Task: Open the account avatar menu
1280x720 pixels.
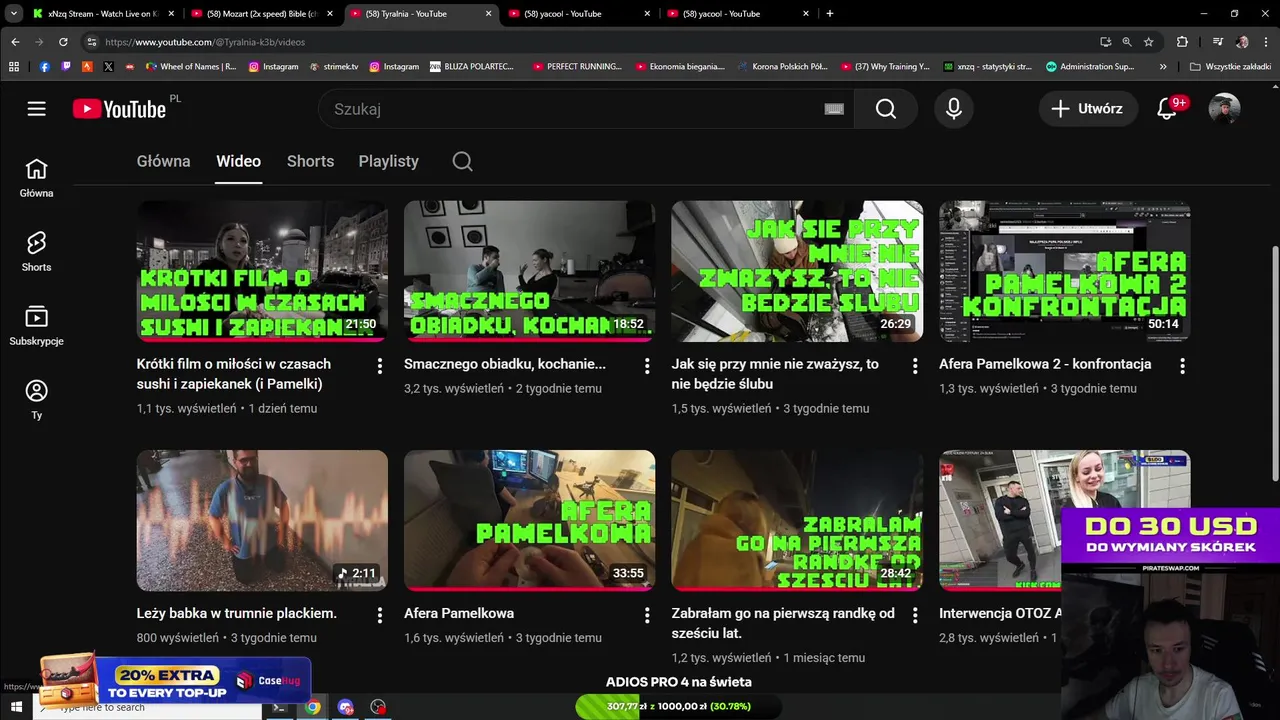Action: (1224, 109)
